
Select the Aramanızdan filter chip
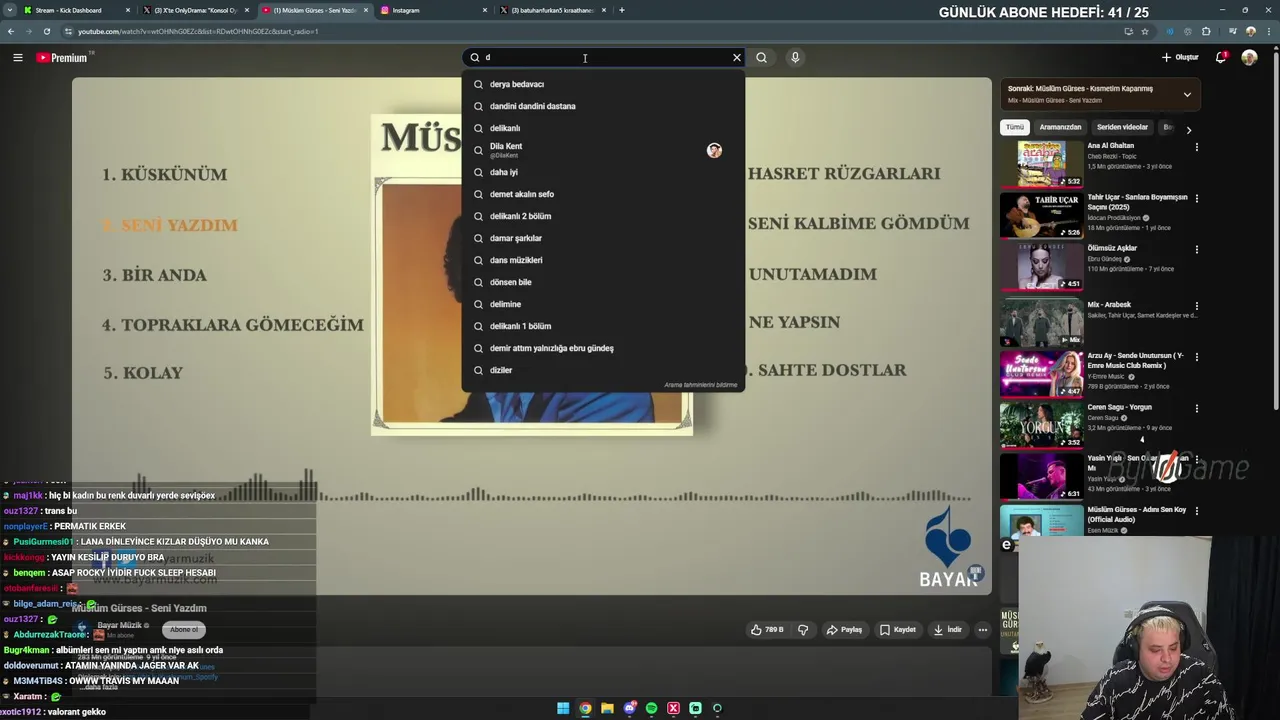click(1060, 127)
